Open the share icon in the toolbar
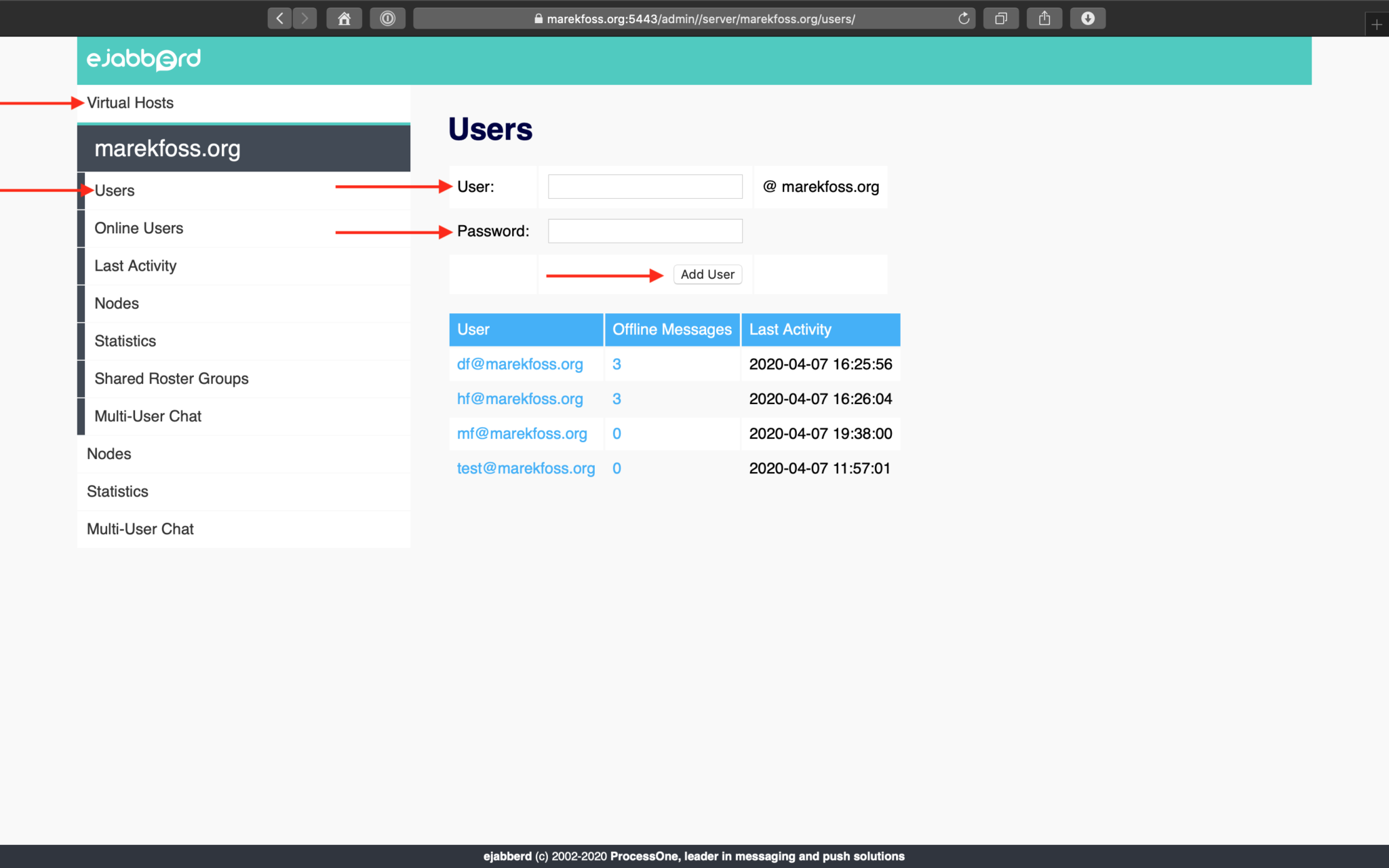The width and height of the screenshot is (1389, 868). [1044, 18]
